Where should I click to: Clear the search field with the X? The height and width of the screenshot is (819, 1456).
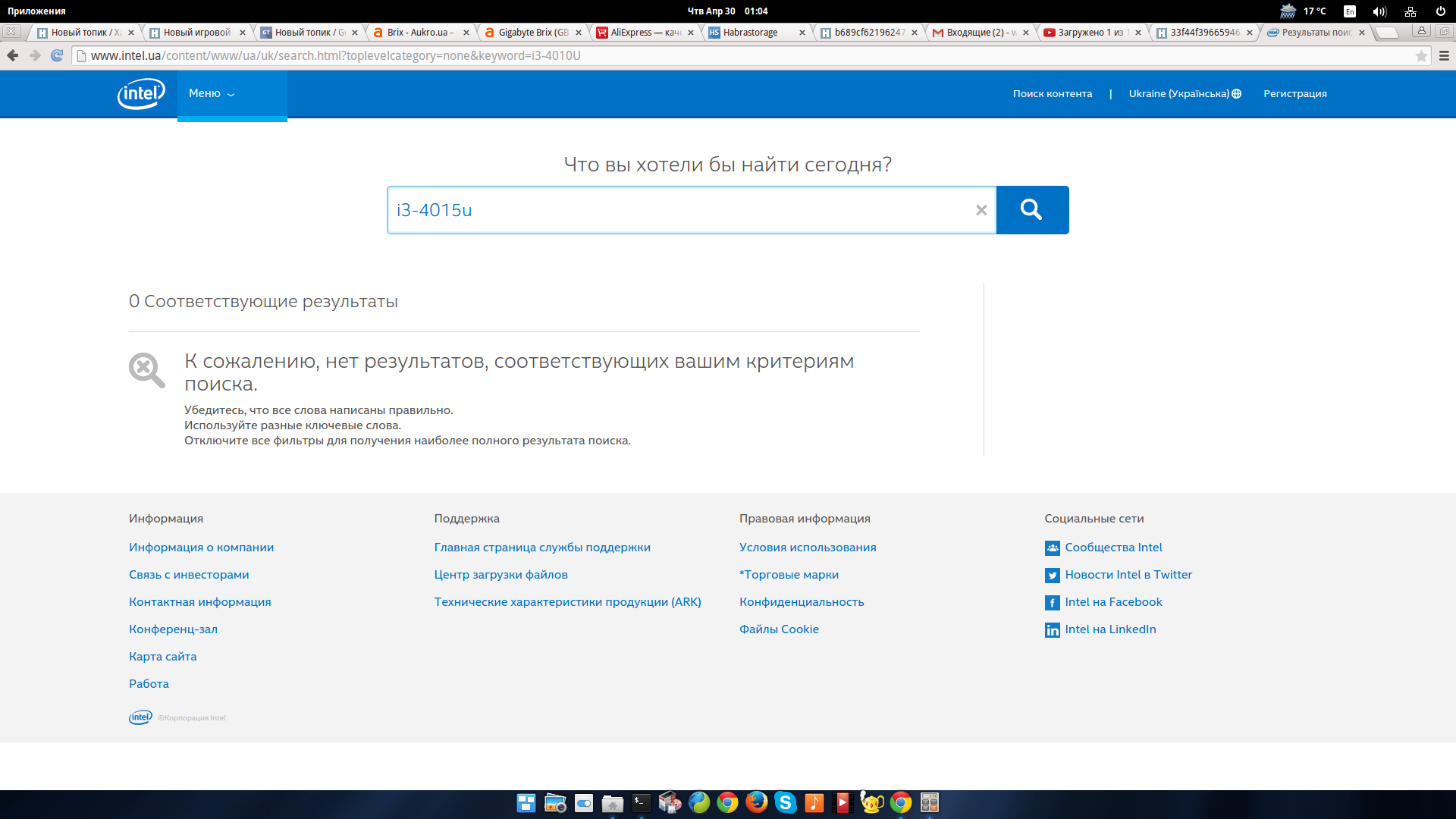click(x=981, y=210)
